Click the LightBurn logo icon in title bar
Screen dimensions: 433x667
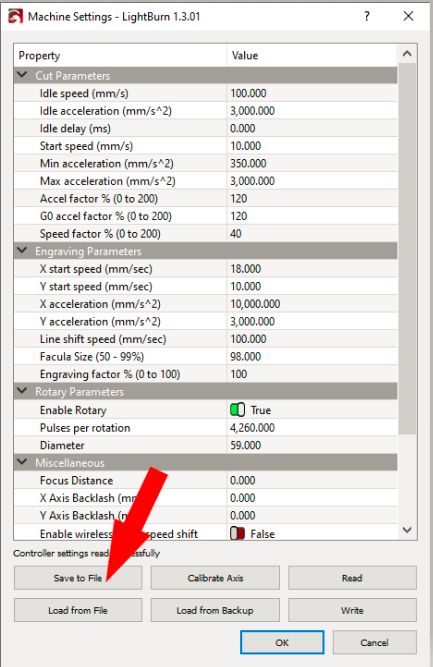pos(15,17)
